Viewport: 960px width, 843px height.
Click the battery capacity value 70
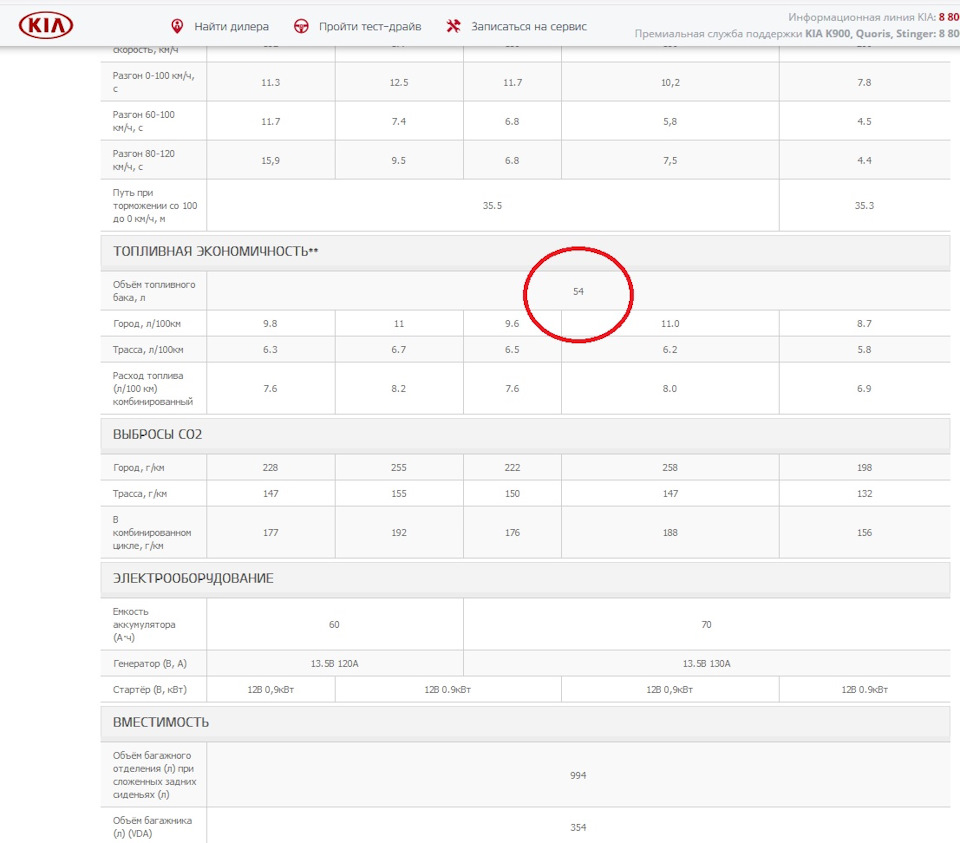coord(707,625)
